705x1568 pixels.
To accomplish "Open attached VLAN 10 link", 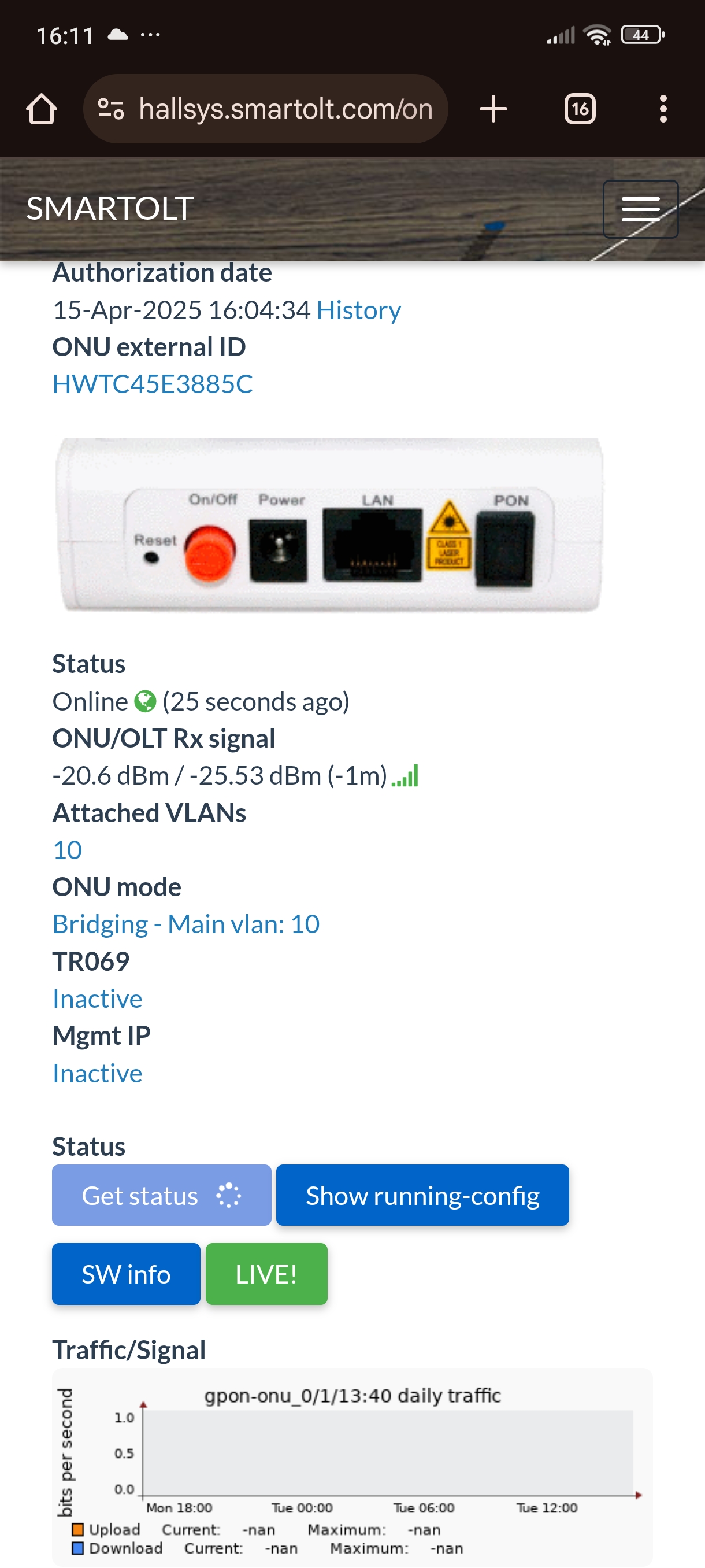I will 68,850.
